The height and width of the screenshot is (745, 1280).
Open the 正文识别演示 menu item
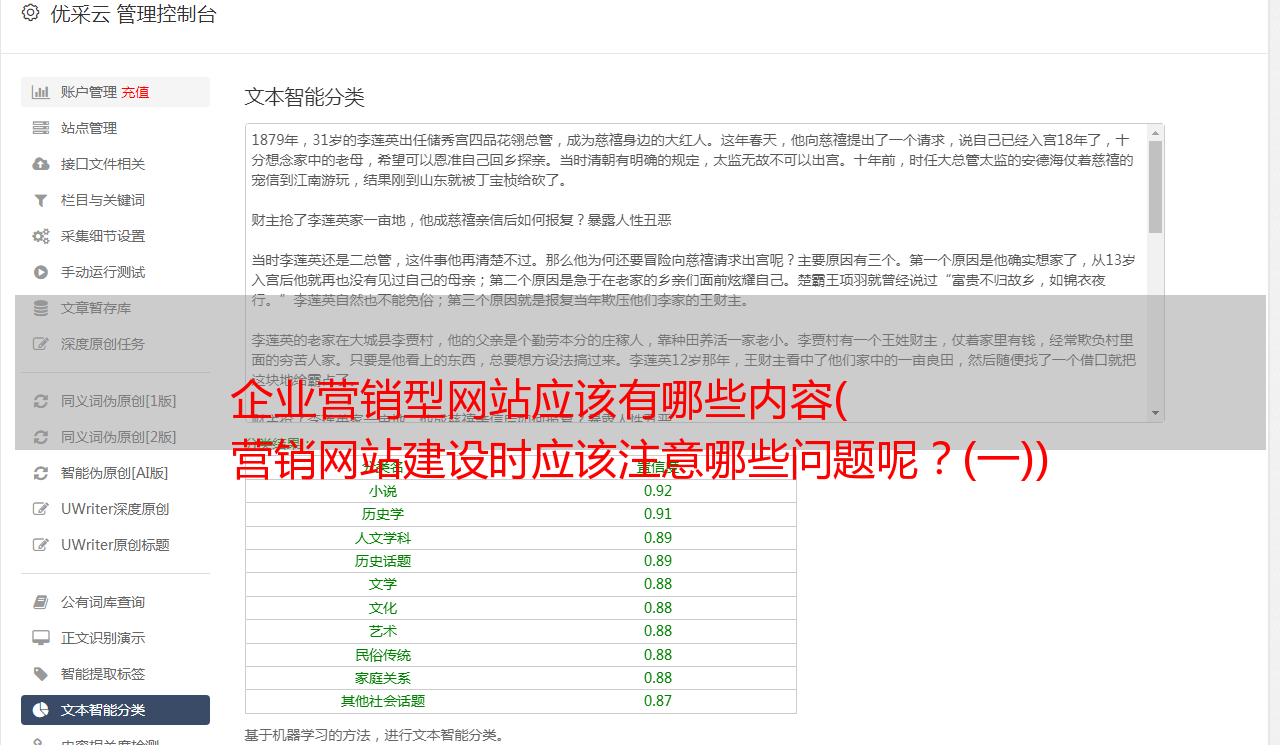point(115,638)
